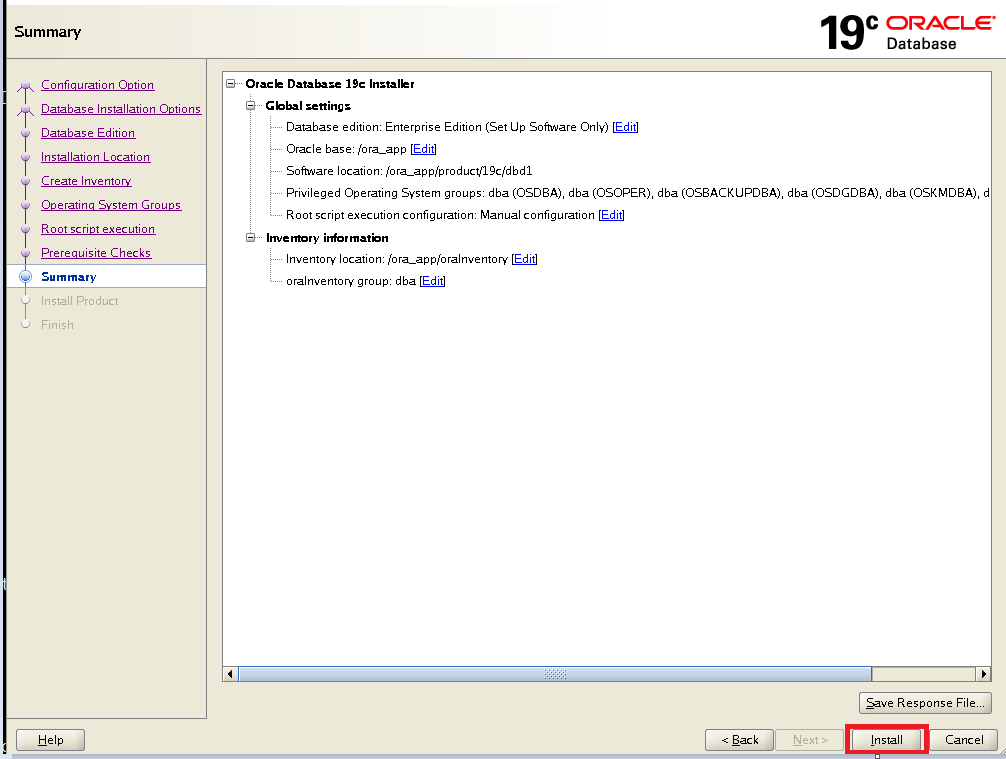Screen dimensions: 1006x759
Task: Save the response file
Action: point(924,702)
